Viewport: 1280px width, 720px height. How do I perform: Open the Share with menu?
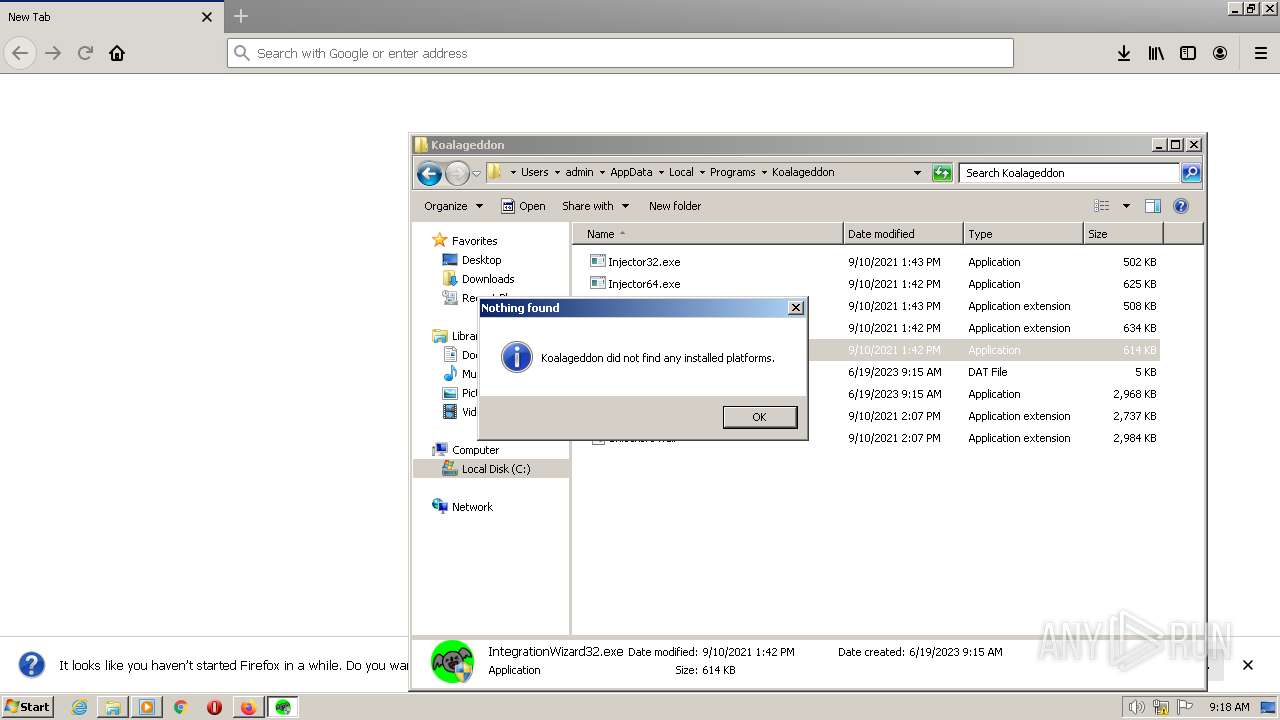595,206
